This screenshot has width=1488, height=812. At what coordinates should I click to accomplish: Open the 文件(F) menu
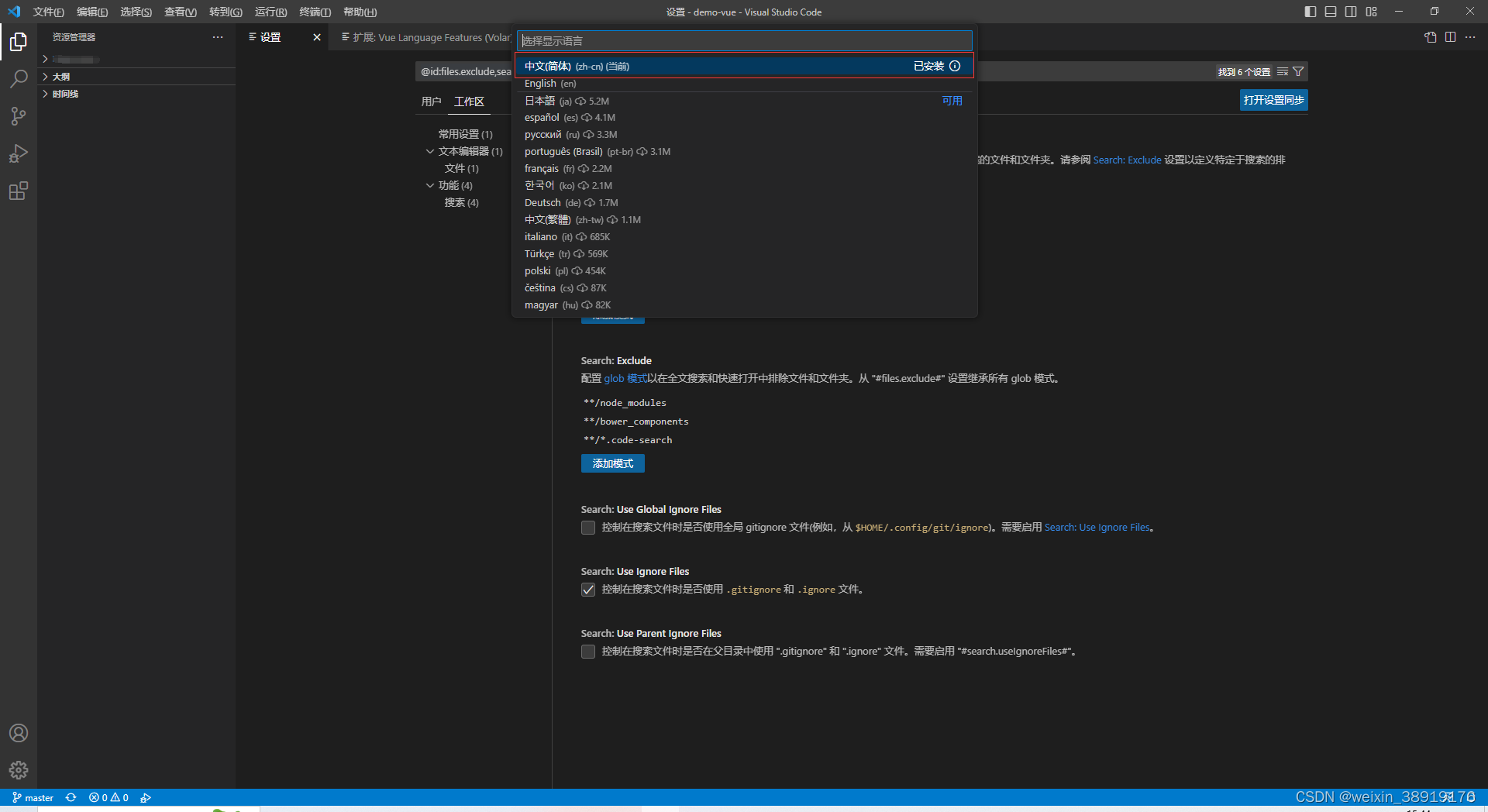pyautogui.click(x=49, y=12)
